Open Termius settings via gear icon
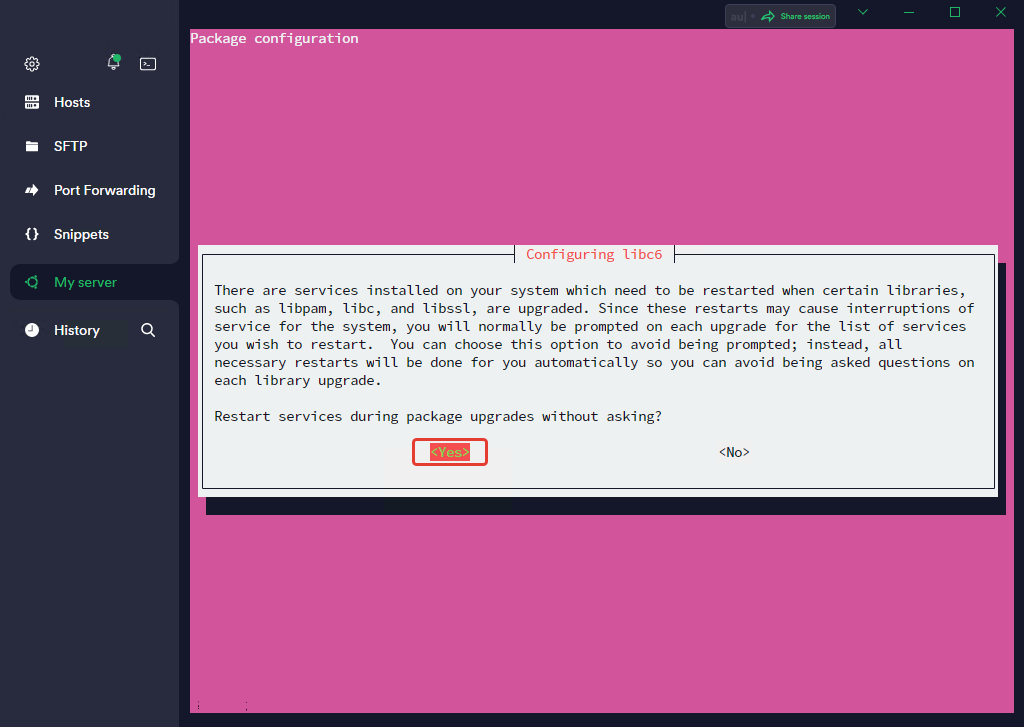 point(32,64)
